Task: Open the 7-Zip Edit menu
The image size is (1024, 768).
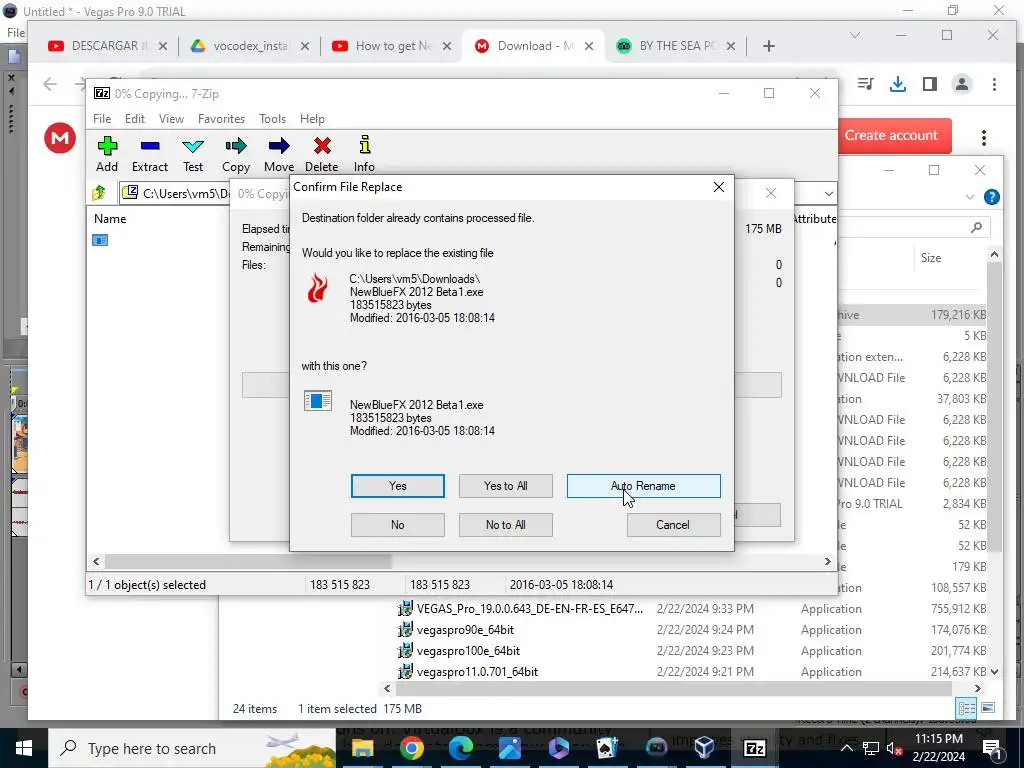Action: tap(135, 119)
